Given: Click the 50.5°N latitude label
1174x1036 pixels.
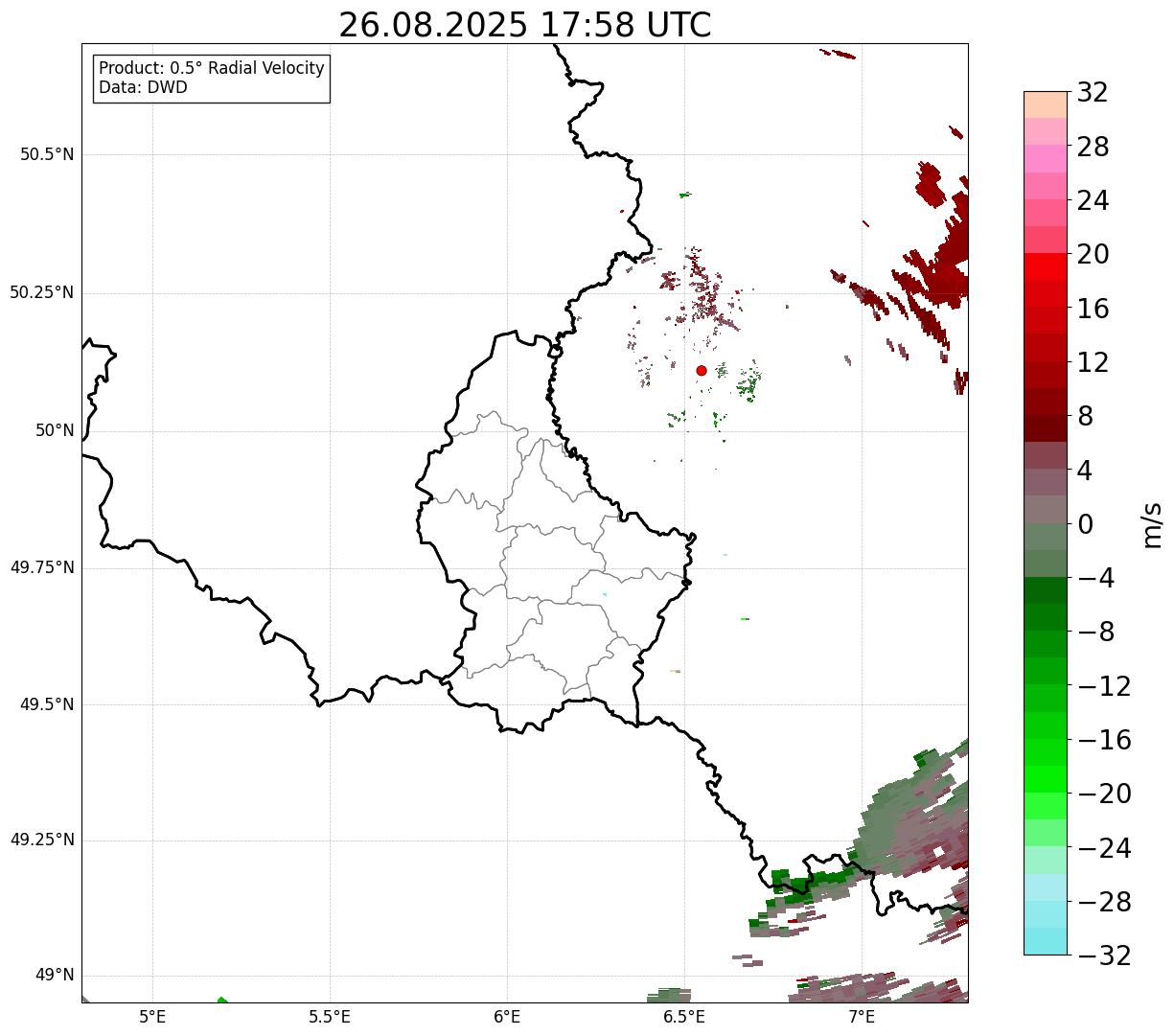Looking at the screenshot, I should tap(47, 154).
